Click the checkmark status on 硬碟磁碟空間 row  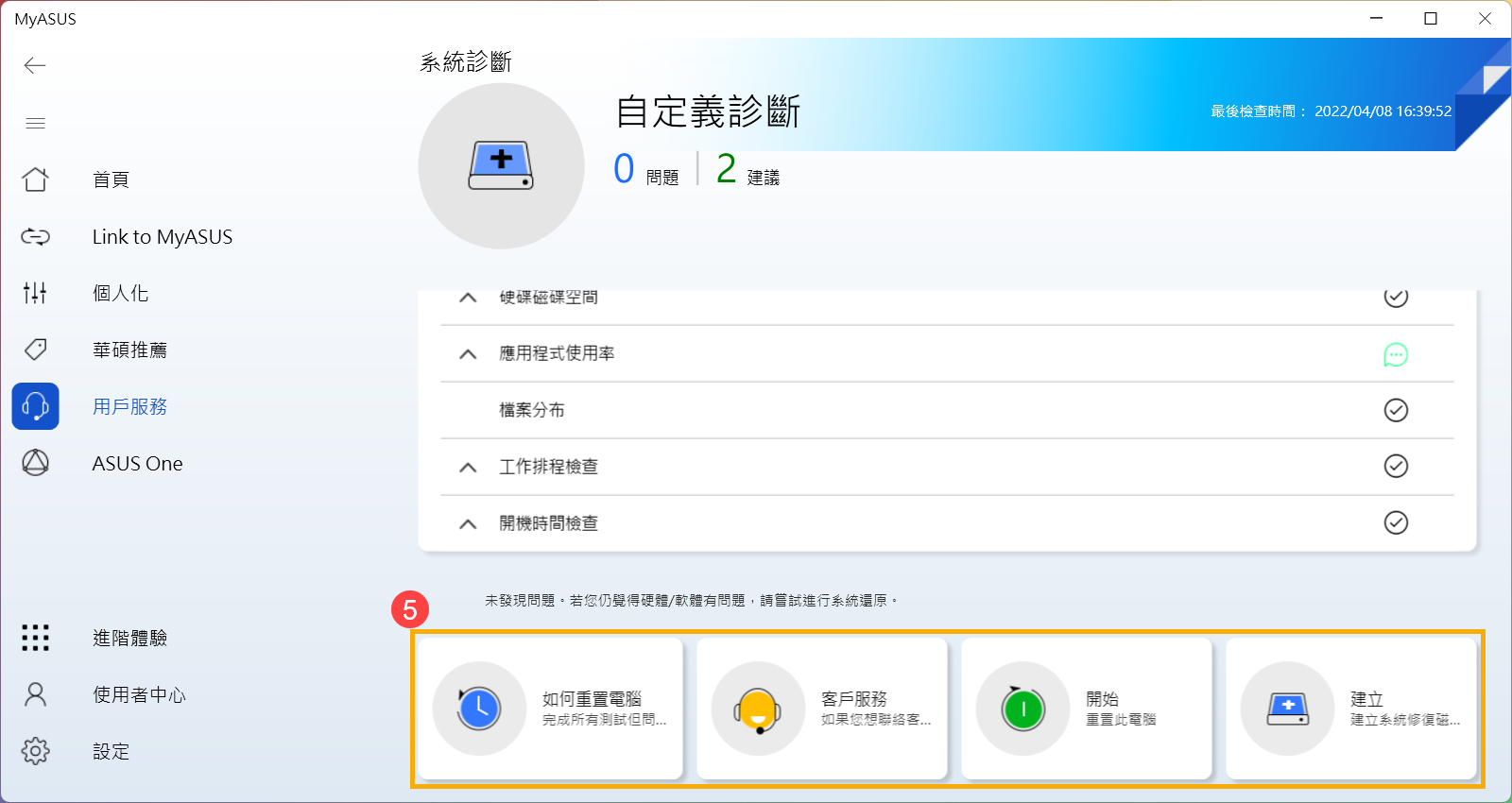click(x=1396, y=298)
